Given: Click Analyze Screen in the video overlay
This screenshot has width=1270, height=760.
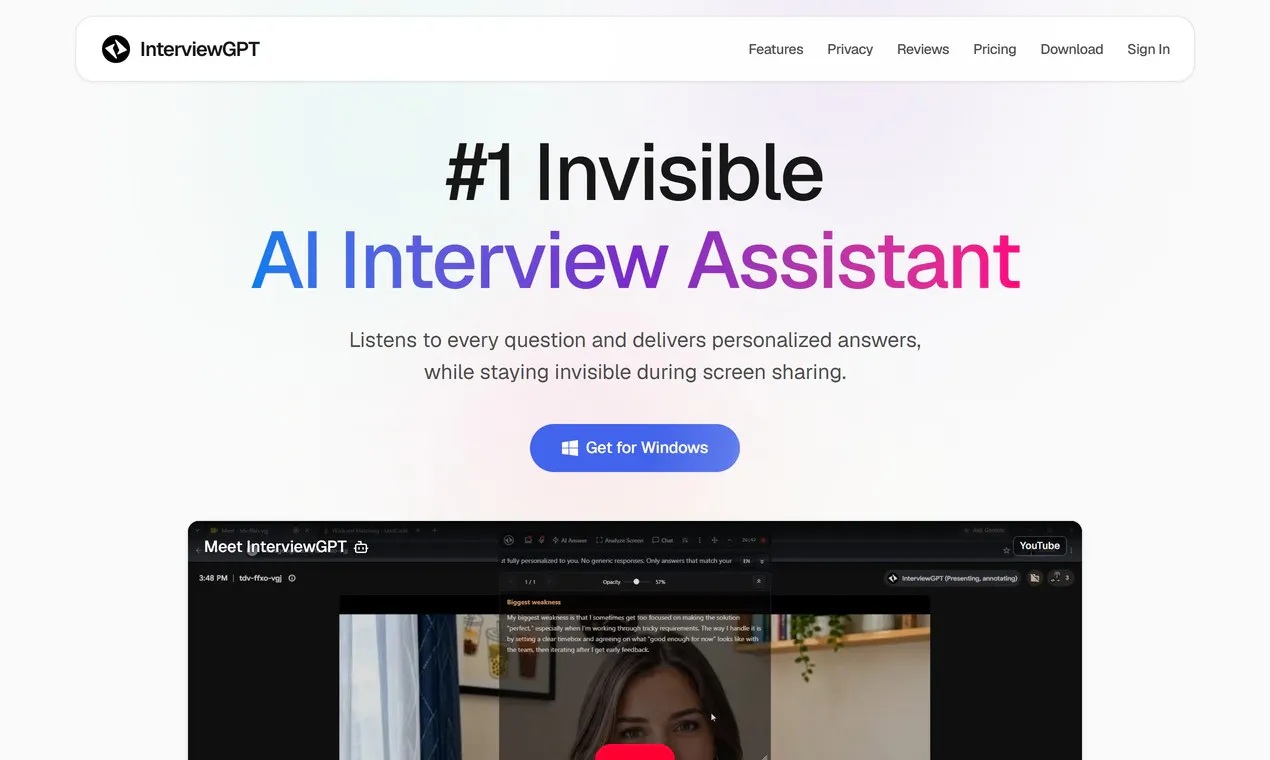Looking at the screenshot, I should point(620,540).
